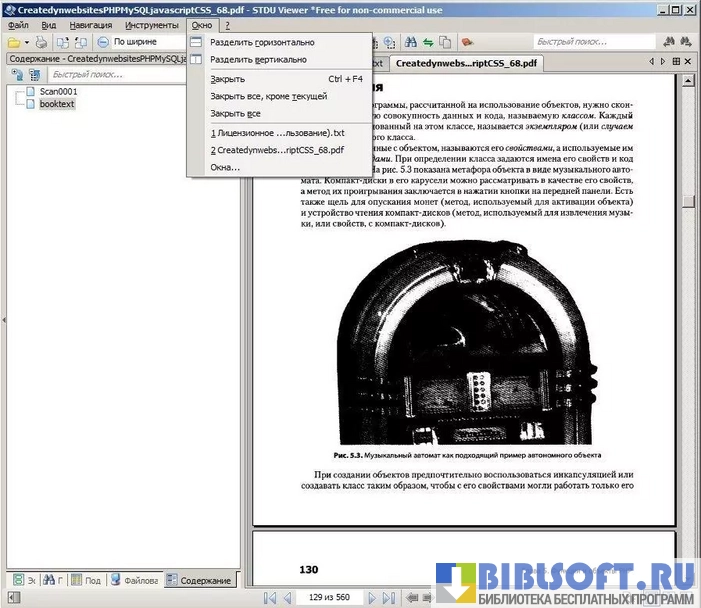This screenshot has width=701, height=608.
Task: Select Закрыть все, кроме текущей
Action: (268, 96)
